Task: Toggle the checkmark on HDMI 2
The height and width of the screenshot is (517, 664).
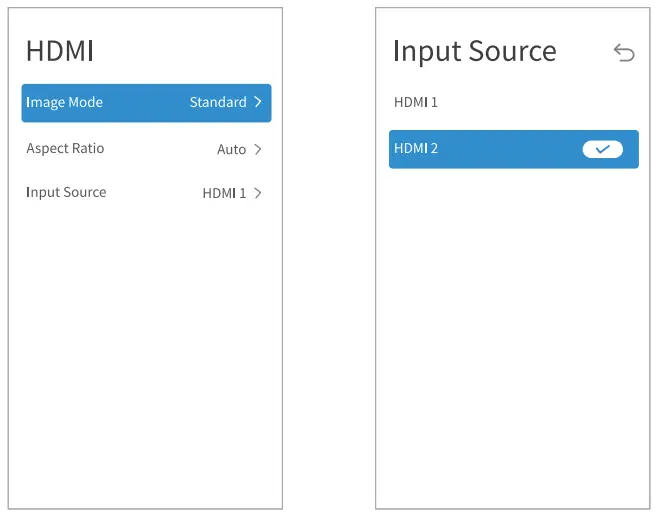Action: point(602,149)
